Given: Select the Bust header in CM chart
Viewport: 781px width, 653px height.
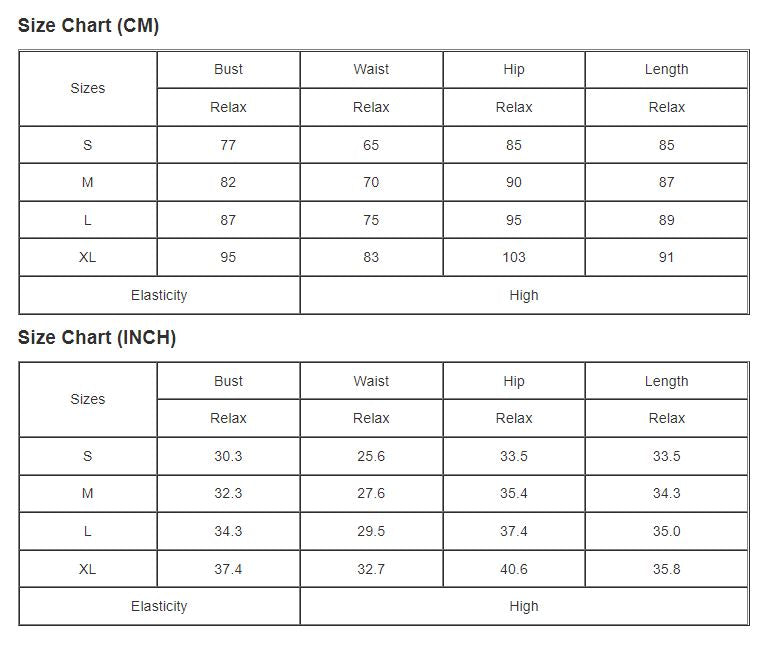Looking at the screenshot, I should [x=228, y=69].
